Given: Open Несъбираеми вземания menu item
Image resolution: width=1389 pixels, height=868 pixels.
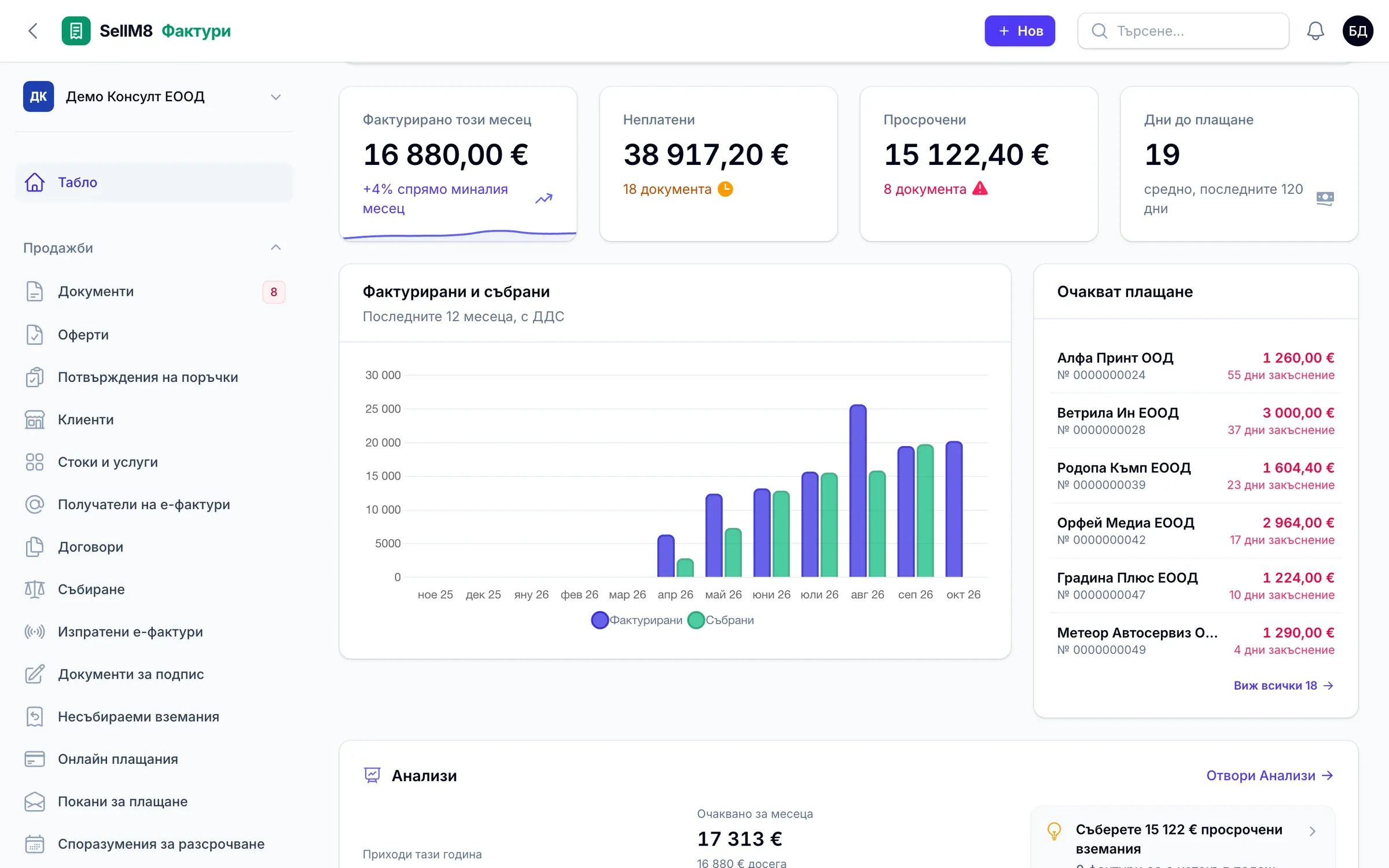Looking at the screenshot, I should point(154,716).
